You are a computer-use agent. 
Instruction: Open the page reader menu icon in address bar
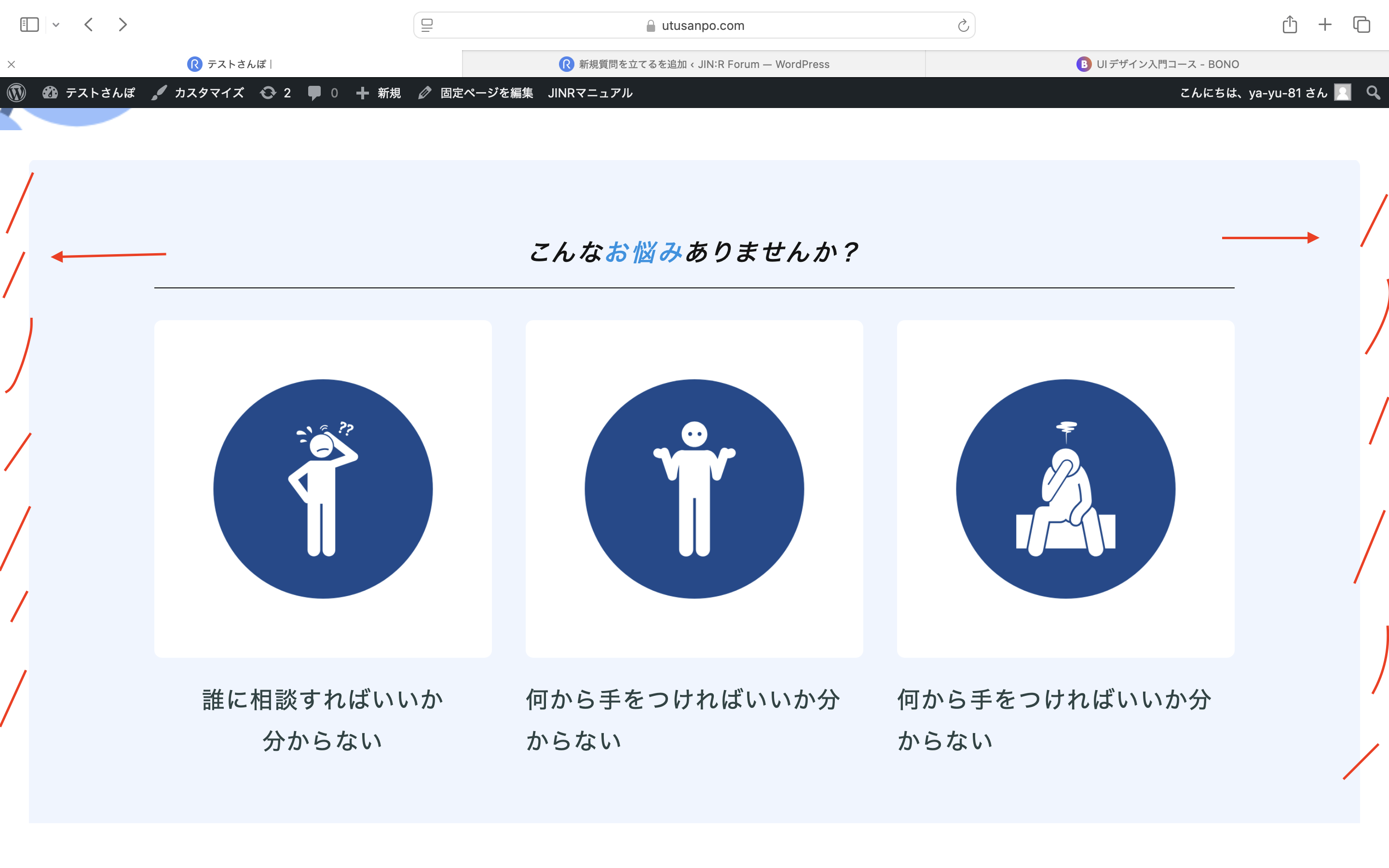(x=427, y=25)
